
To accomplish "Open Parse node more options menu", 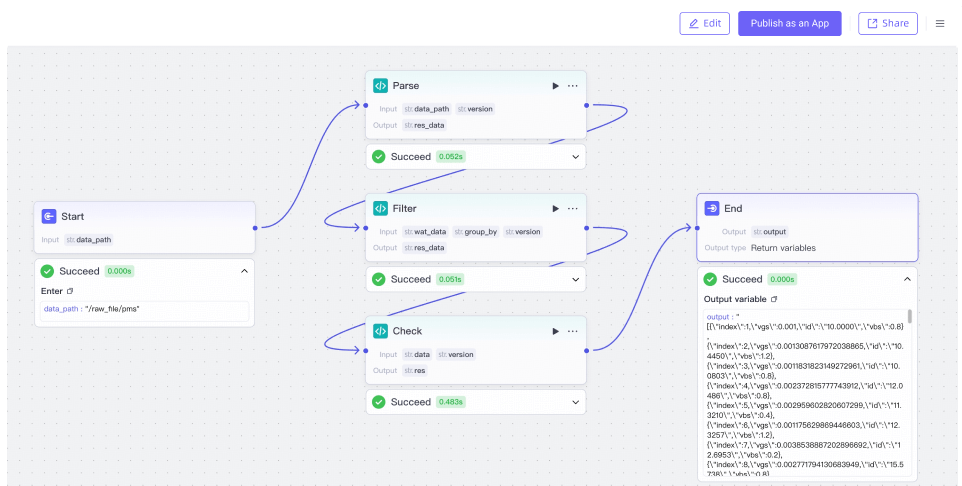I will (x=573, y=86).
